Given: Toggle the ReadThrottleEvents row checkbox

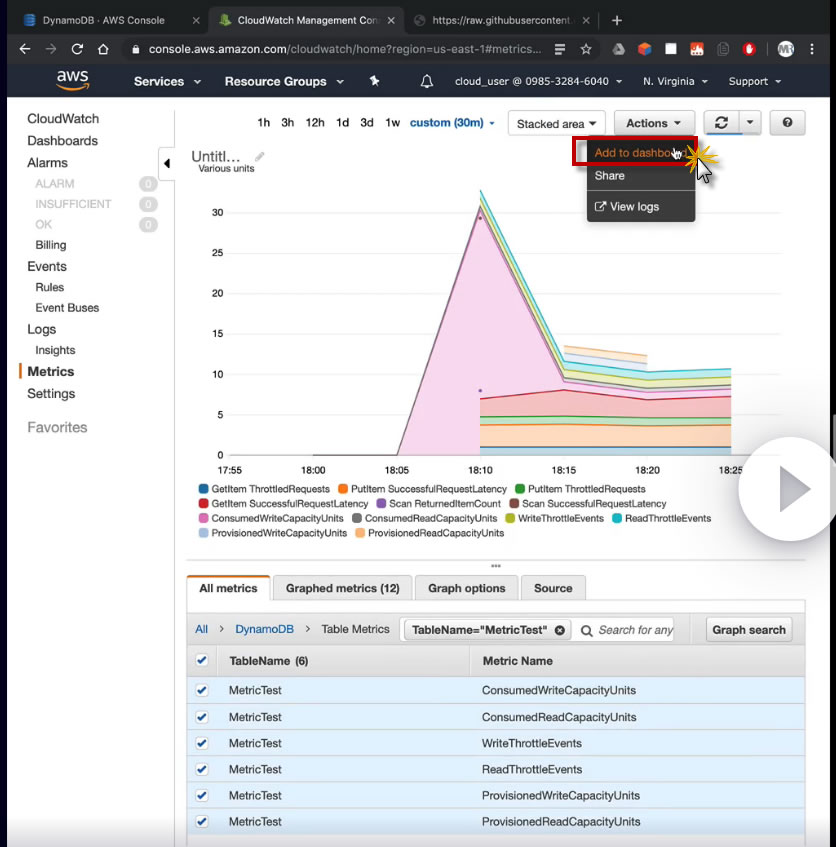Looking at the screenshot, I should [x=202, y=769].
